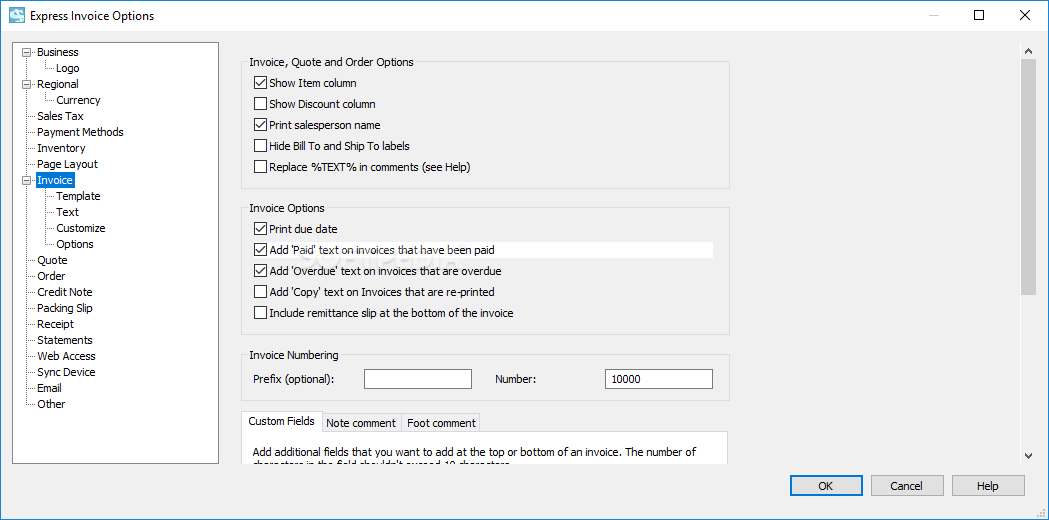The width and height of the screenshot is (1049, 520).
Task: Open the Template item under Invoice
Action: [78, 196]
